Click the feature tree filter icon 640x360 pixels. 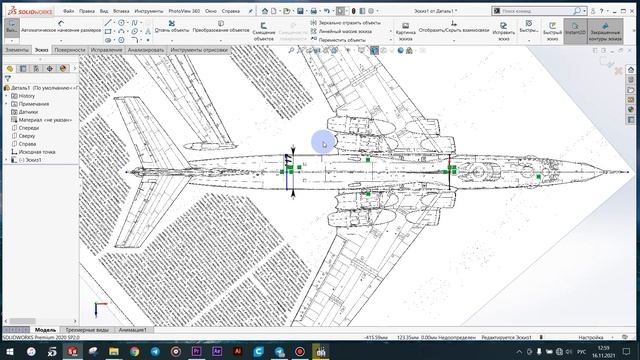coord(8,78)
